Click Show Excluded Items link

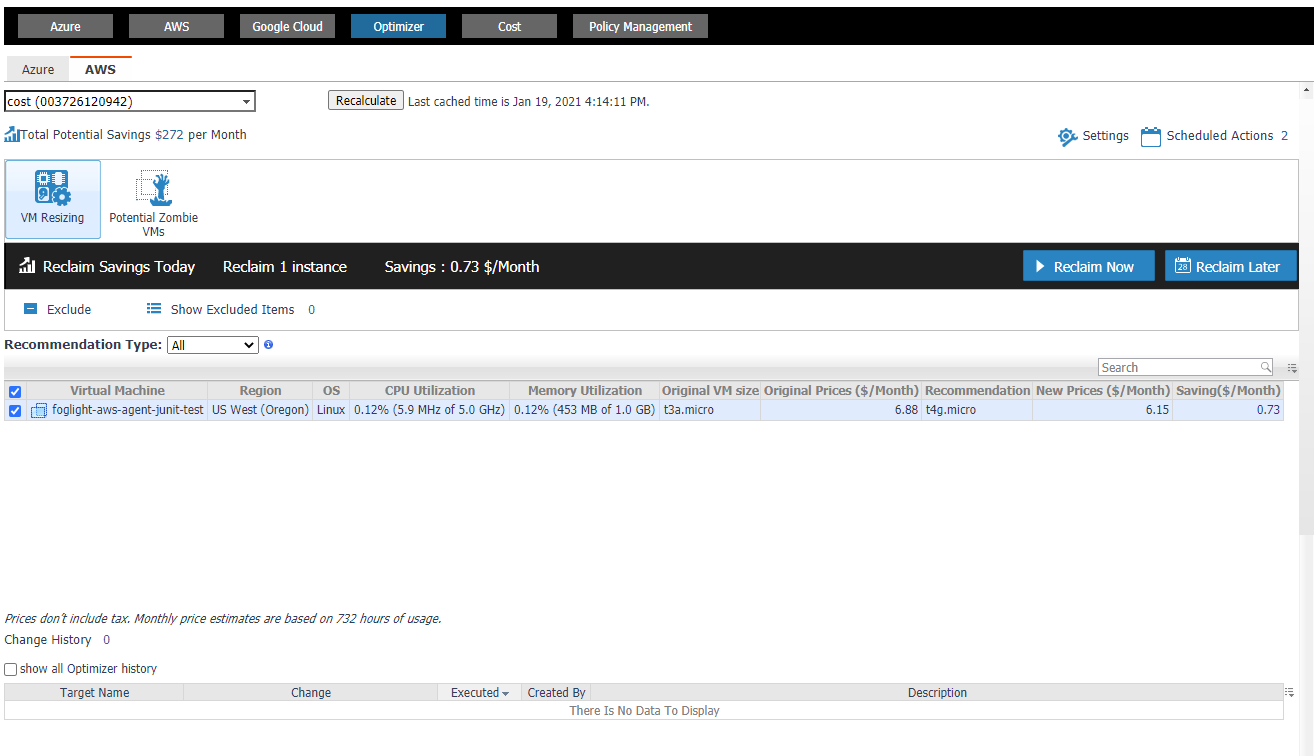[232, 309]
